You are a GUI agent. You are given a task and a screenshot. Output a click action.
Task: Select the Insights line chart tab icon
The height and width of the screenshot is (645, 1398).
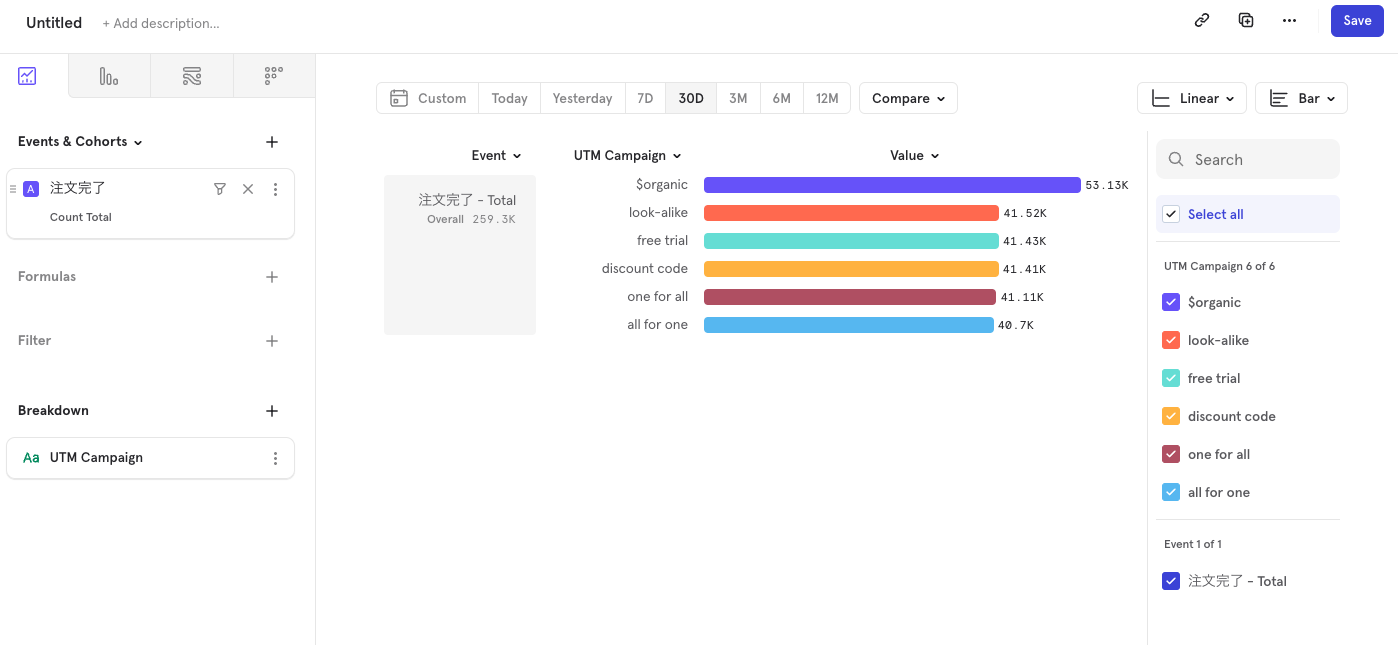coord(26,75)
